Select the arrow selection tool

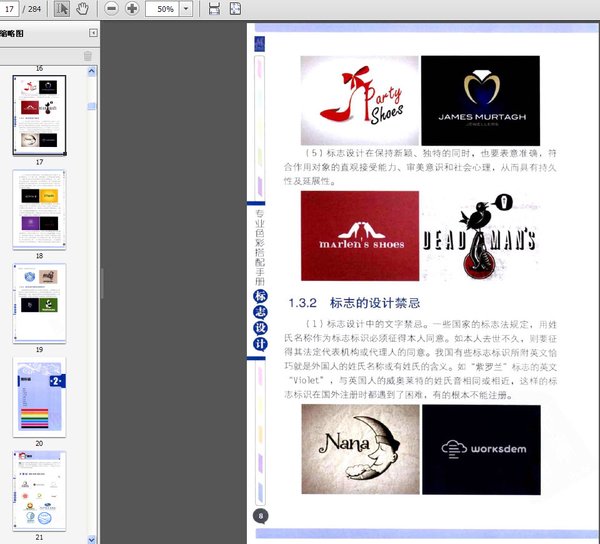[62, 8]
